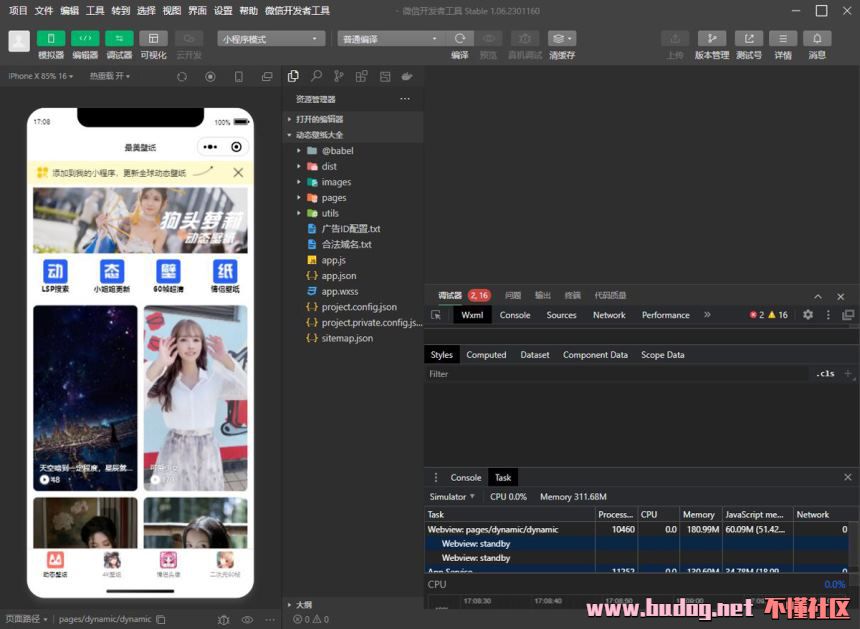This screenshot has width=860, height=629.
Task: Open the 消息 notification bell
Action: [817, 39]
